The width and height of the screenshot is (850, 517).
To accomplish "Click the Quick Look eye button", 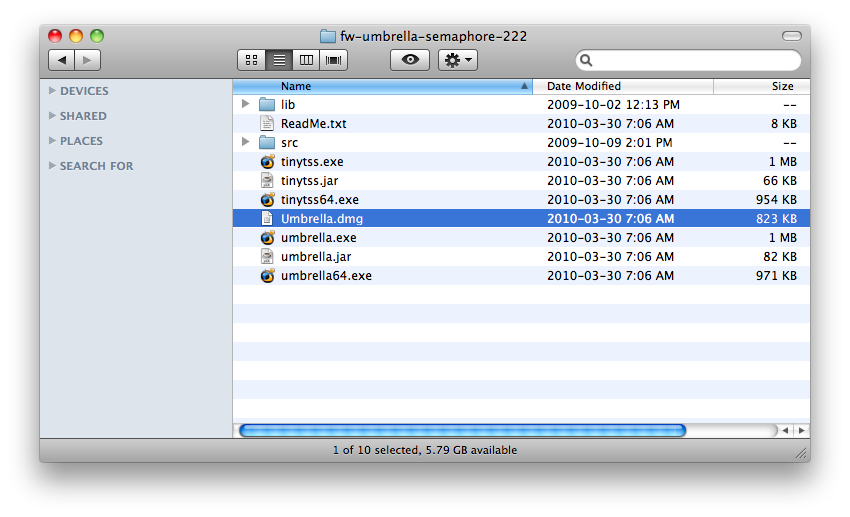I will (409, 60).
